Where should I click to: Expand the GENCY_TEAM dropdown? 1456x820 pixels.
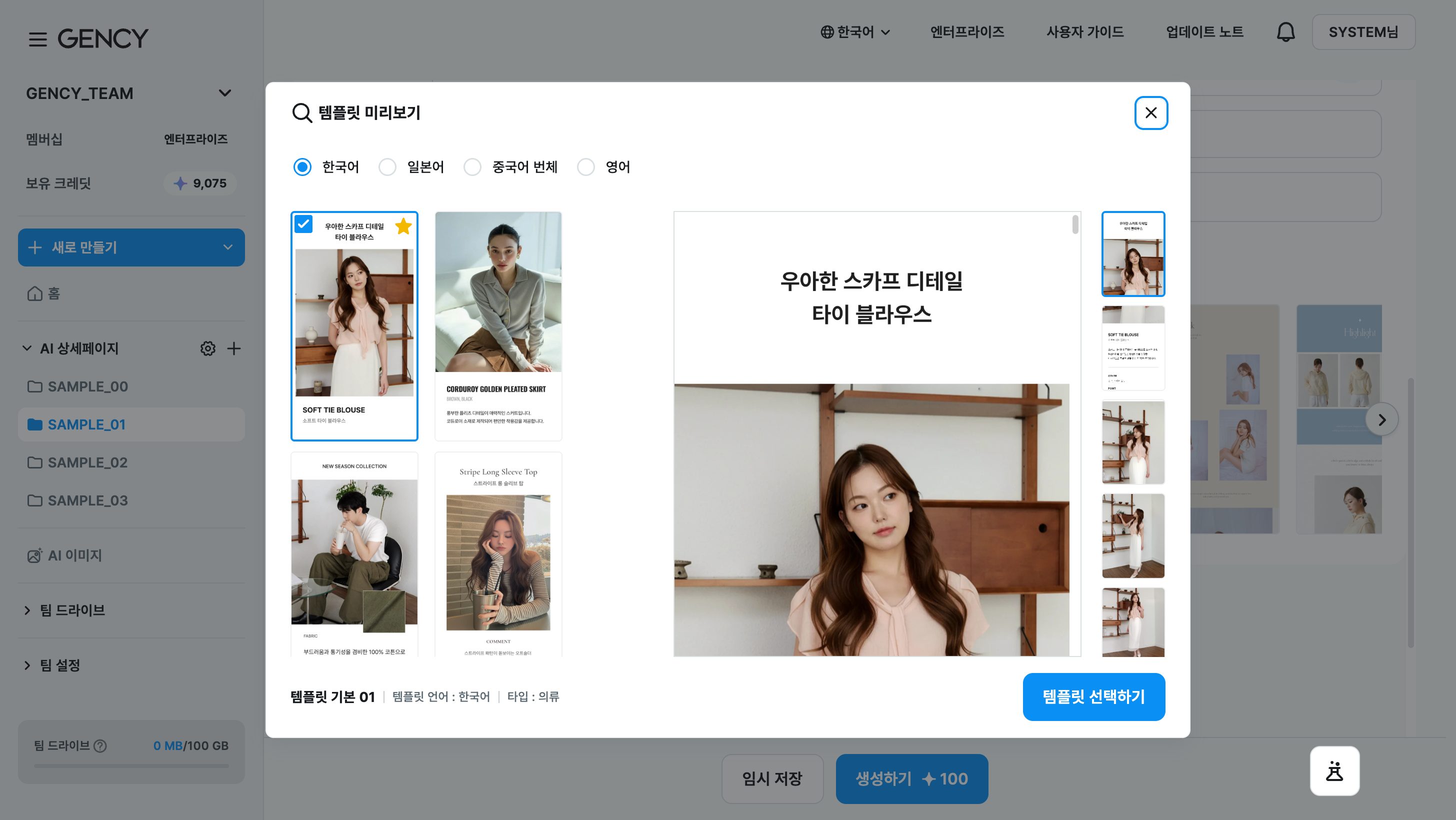click(224, 93)
